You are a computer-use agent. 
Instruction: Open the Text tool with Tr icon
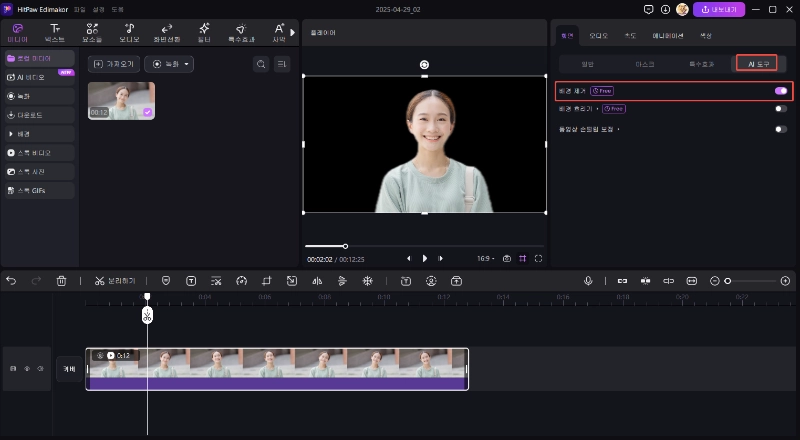[55, 33]
